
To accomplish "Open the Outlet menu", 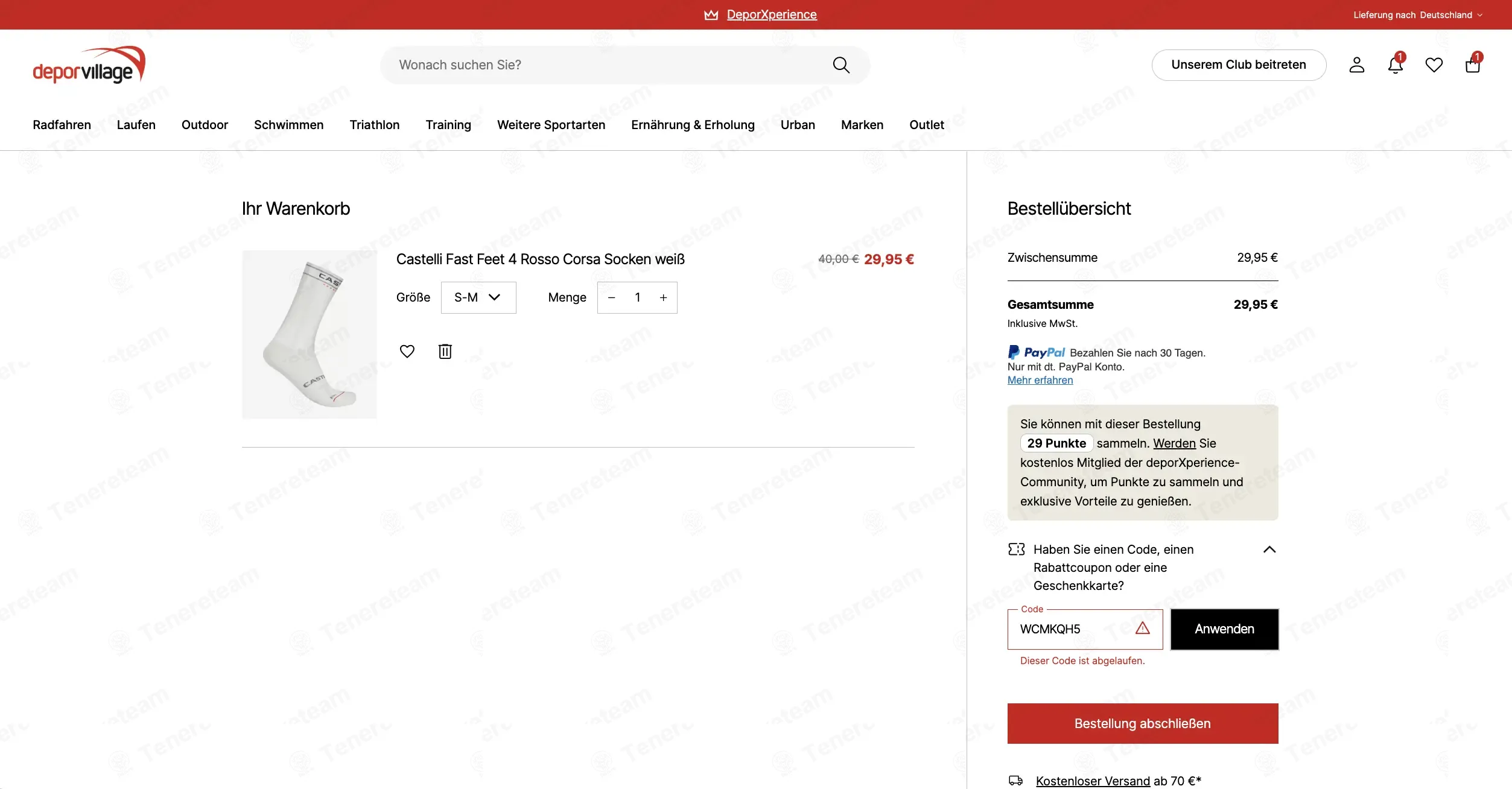I will (x=927, y=125).
